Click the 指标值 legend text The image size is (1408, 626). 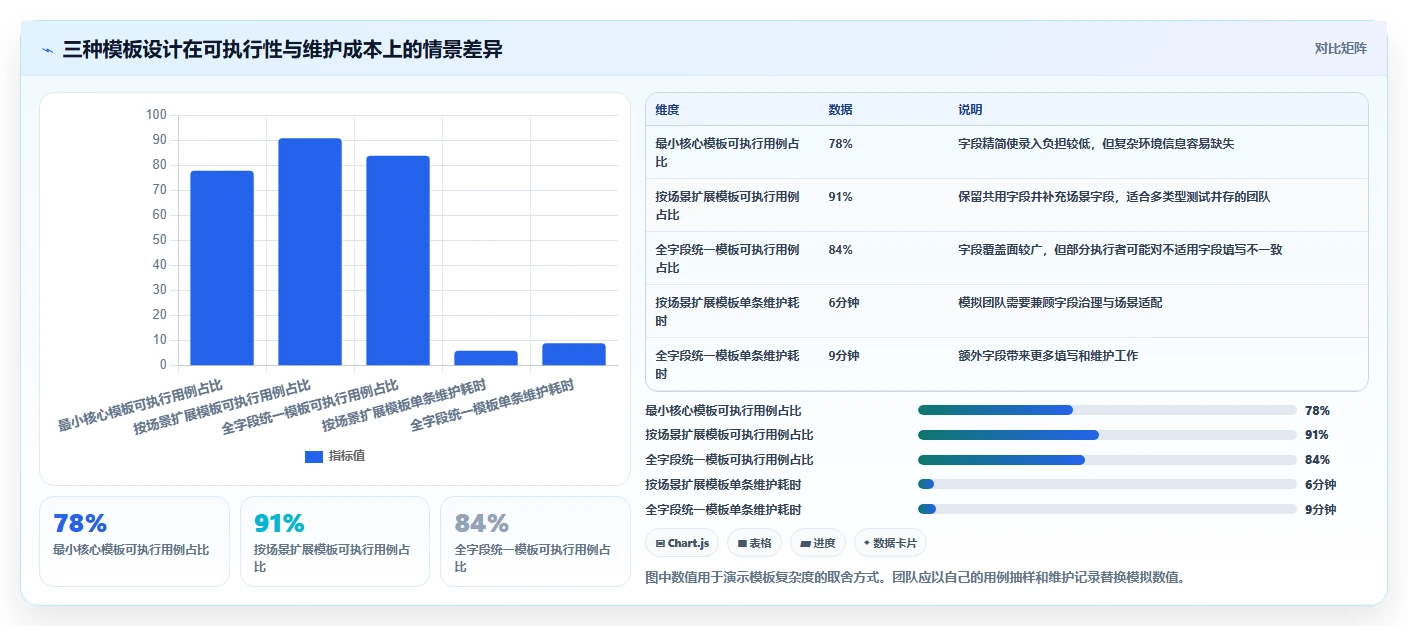(x=347, y=456)
